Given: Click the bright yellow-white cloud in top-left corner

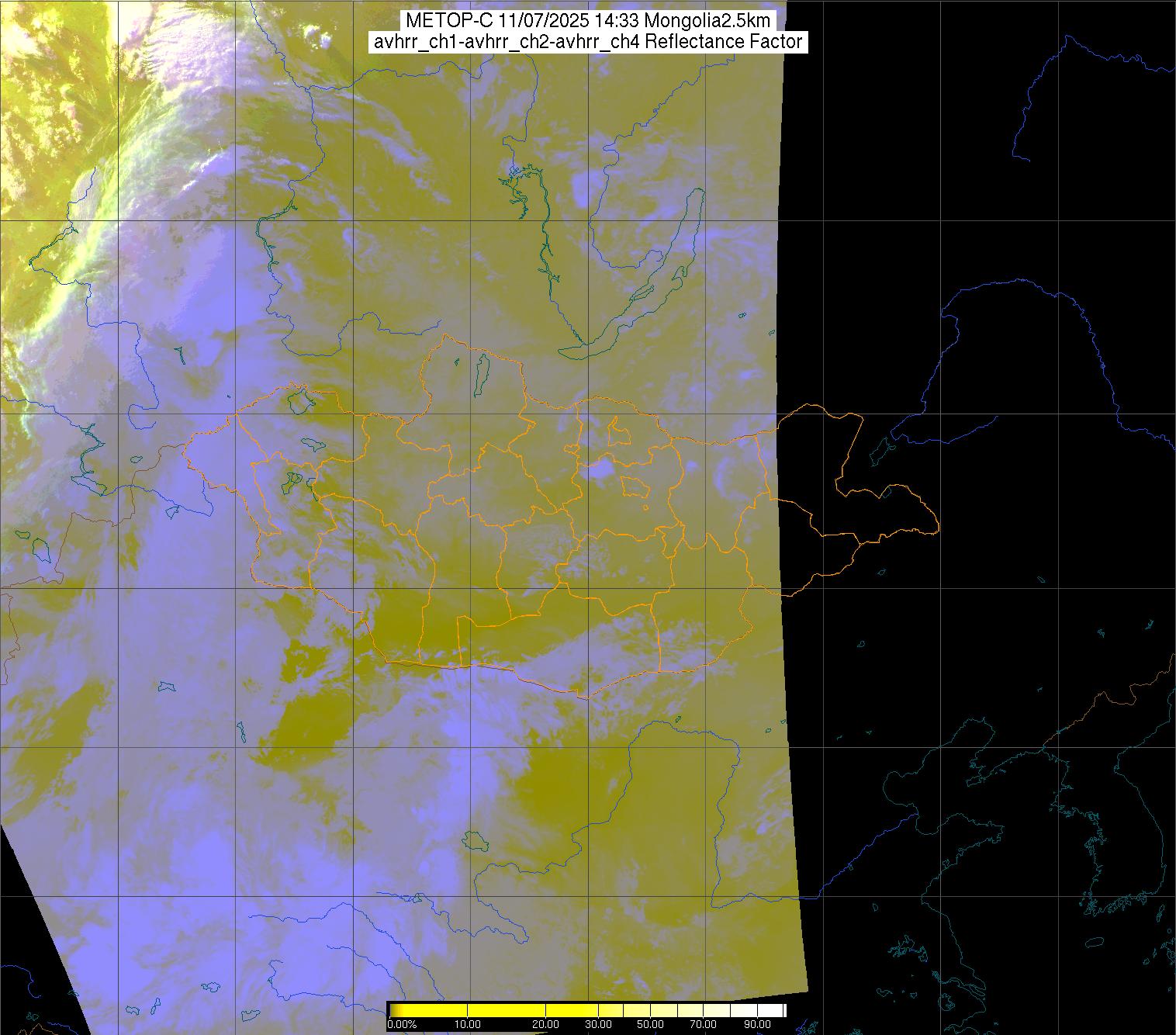Looking at the screenshot, I should pos(39,116).
